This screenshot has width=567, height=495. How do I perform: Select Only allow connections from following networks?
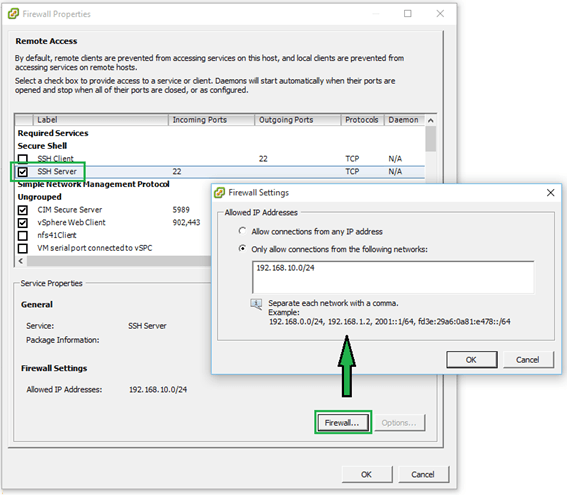242,248
